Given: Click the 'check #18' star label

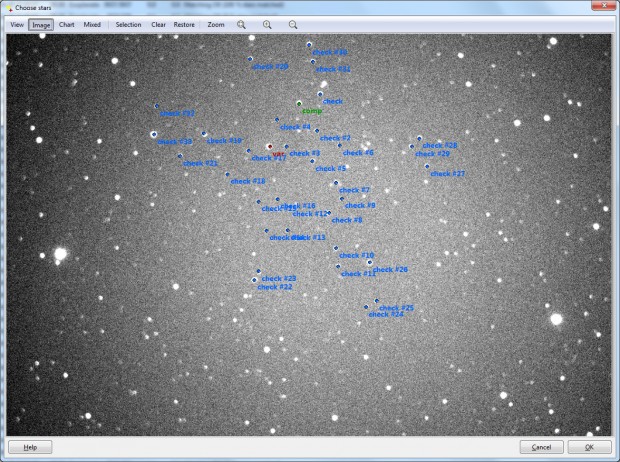Looking at the screenshot, I should pos(248,181).
